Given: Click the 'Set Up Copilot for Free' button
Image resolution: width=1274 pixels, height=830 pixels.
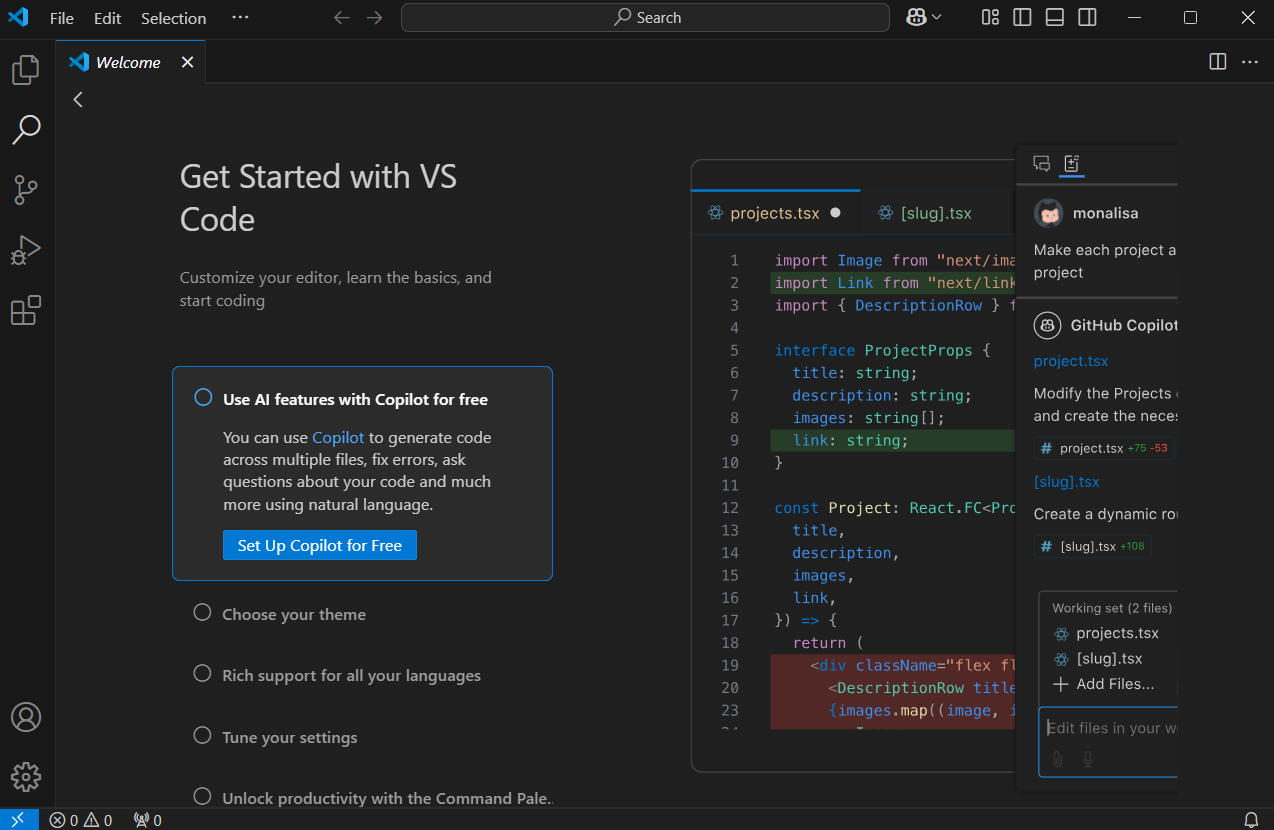Looking at the screenshot, I should pyautogui.click(x=319, y=545).
